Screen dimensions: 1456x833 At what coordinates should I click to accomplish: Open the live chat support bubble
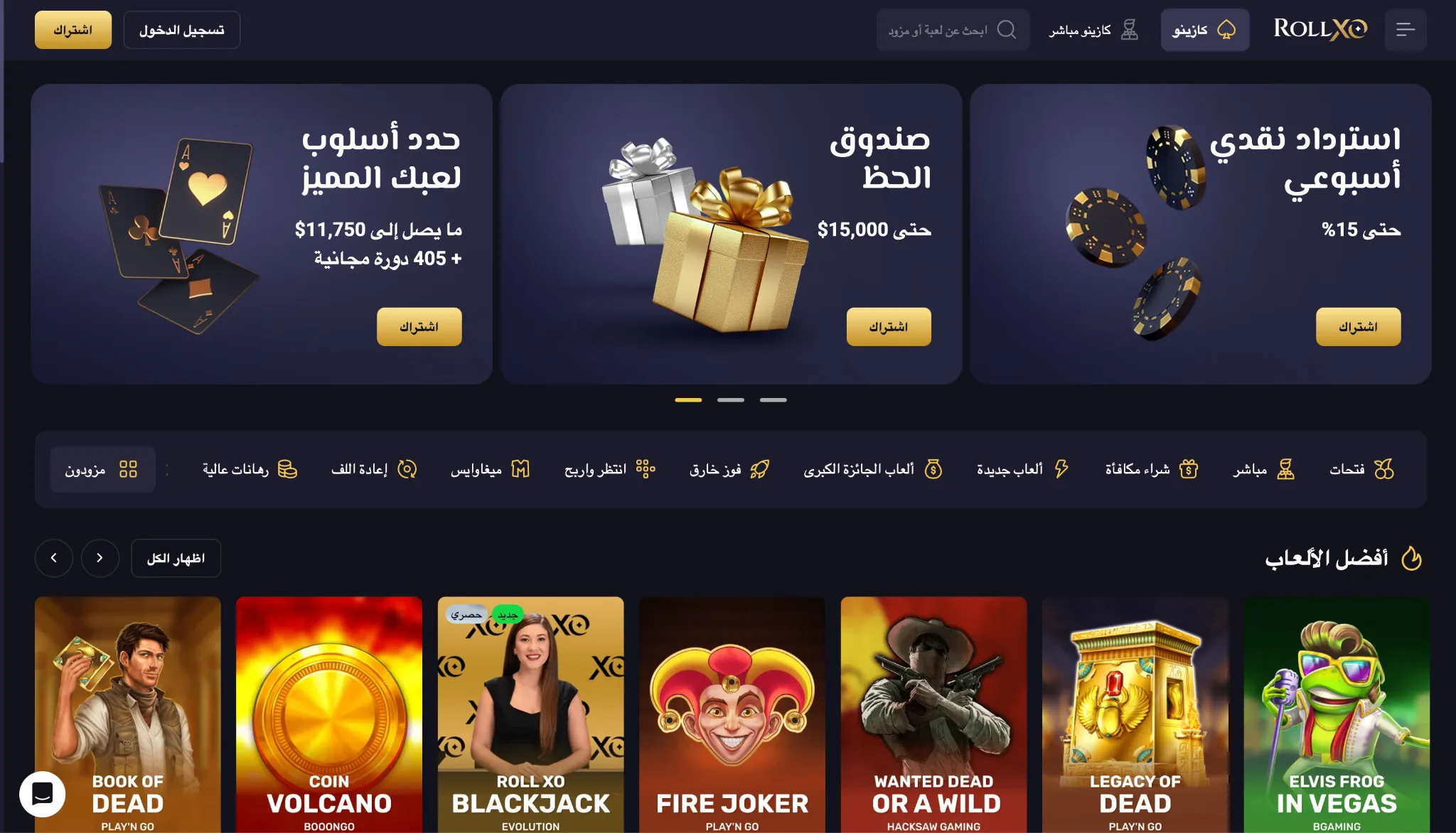pos(43,794)
